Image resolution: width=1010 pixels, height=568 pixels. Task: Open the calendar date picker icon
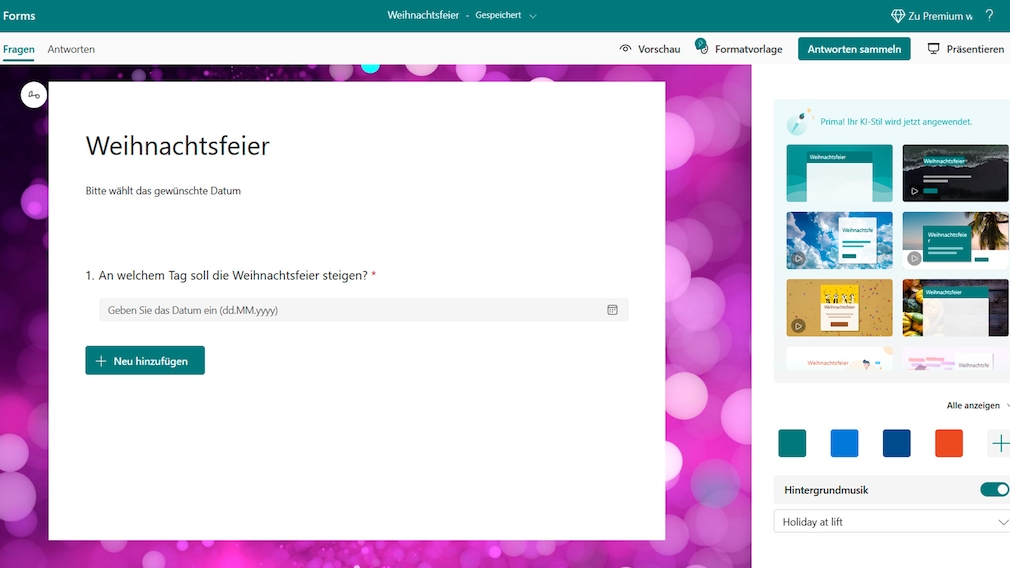[612, 310]
